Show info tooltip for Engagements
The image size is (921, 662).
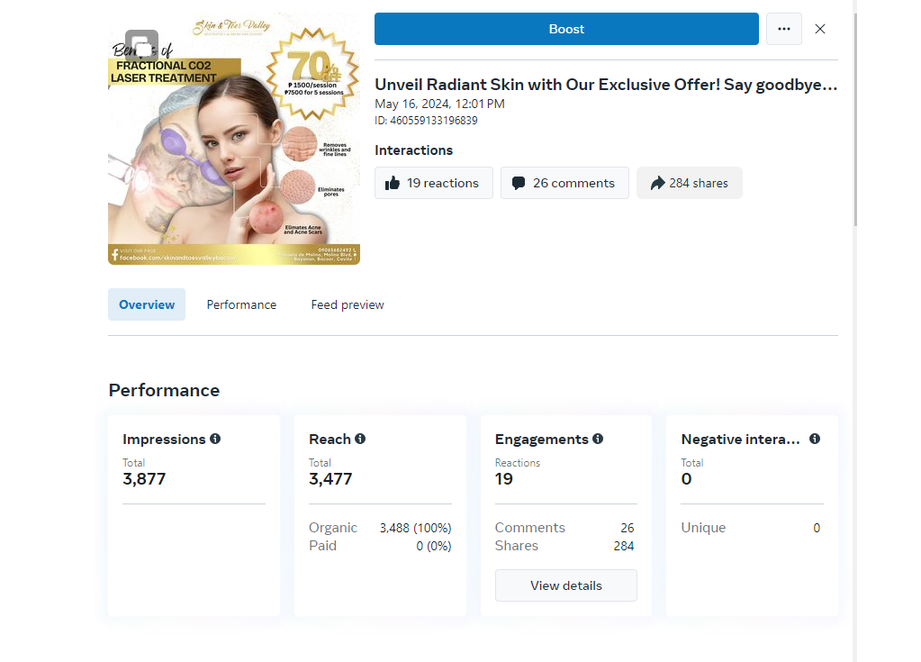click(598, 439)
